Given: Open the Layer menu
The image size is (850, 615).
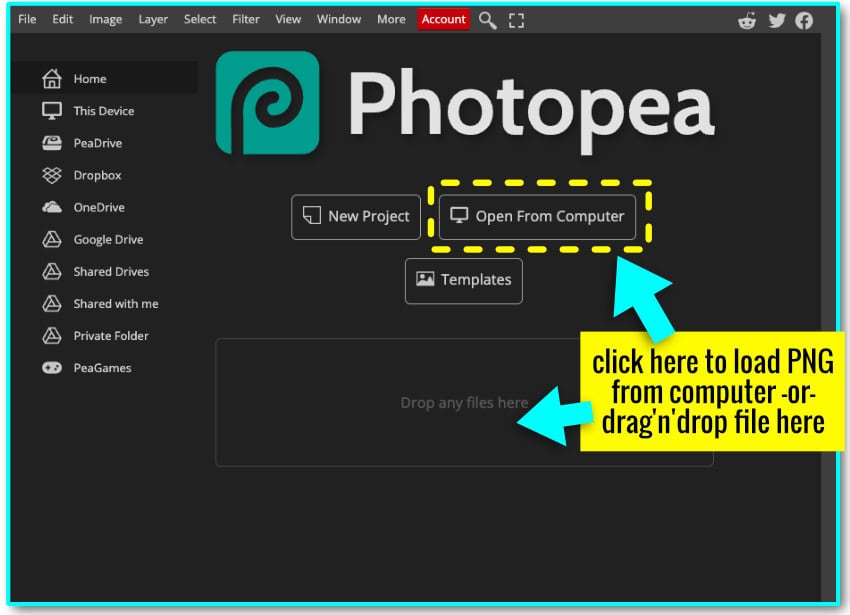Looking at the screenshot, I should [153, 20].
